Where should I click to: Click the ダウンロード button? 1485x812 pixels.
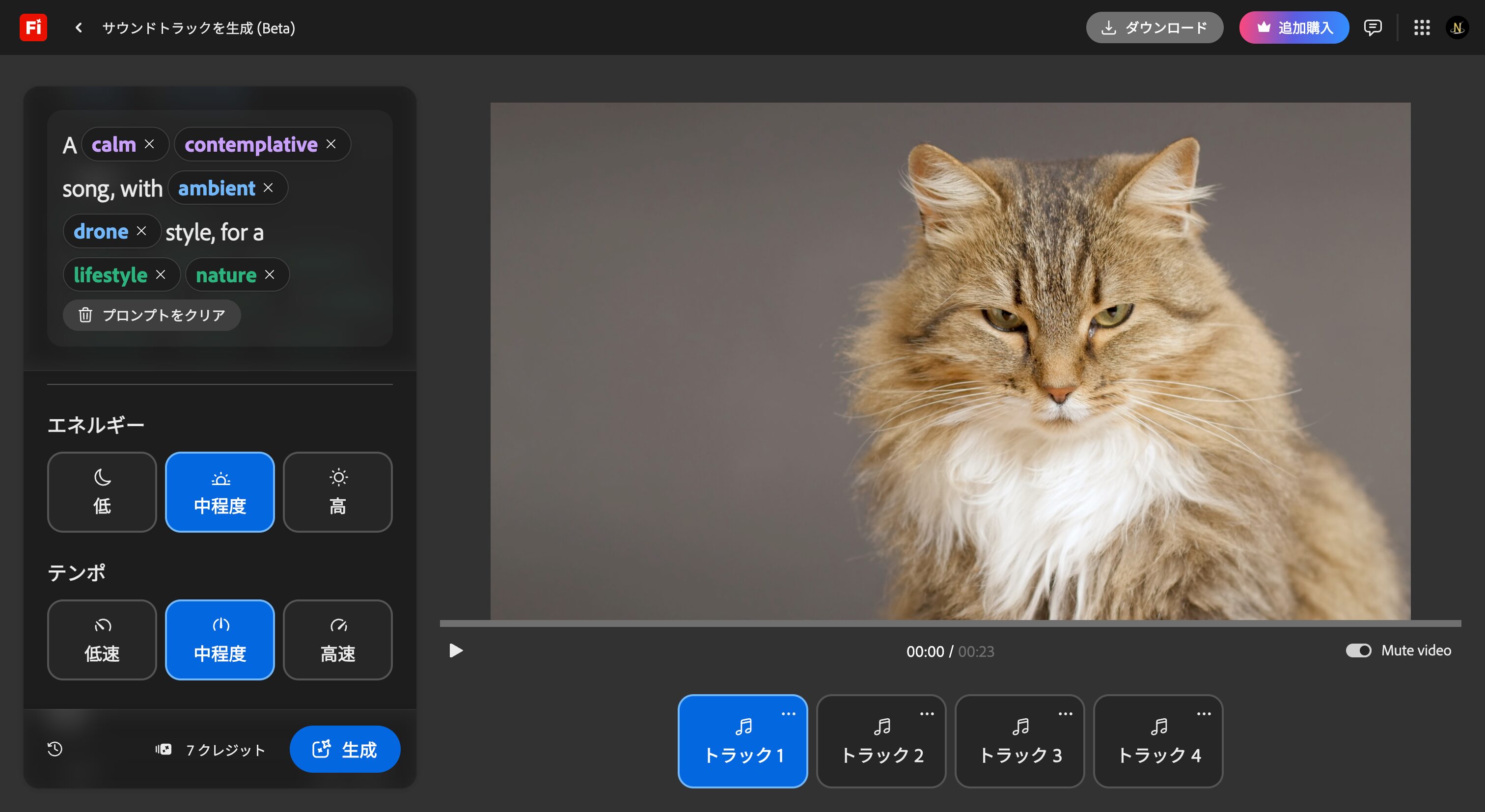click(1155, 27)
